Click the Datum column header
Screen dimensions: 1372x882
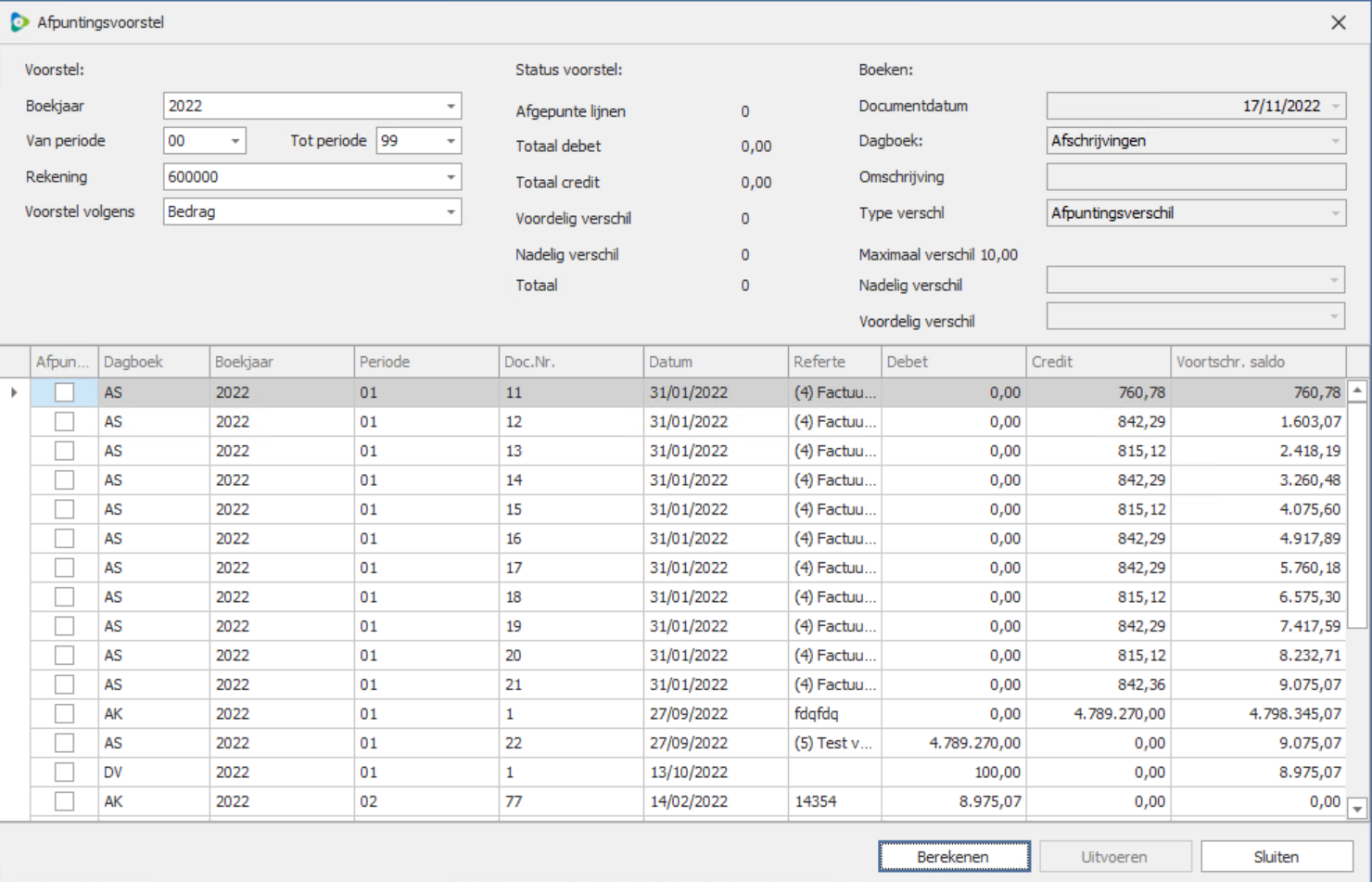714,362
